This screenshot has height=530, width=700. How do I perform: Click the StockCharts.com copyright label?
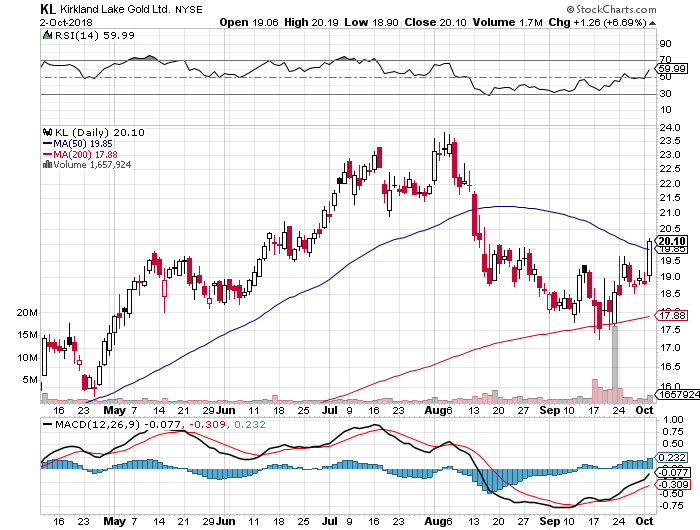[611, 9]
